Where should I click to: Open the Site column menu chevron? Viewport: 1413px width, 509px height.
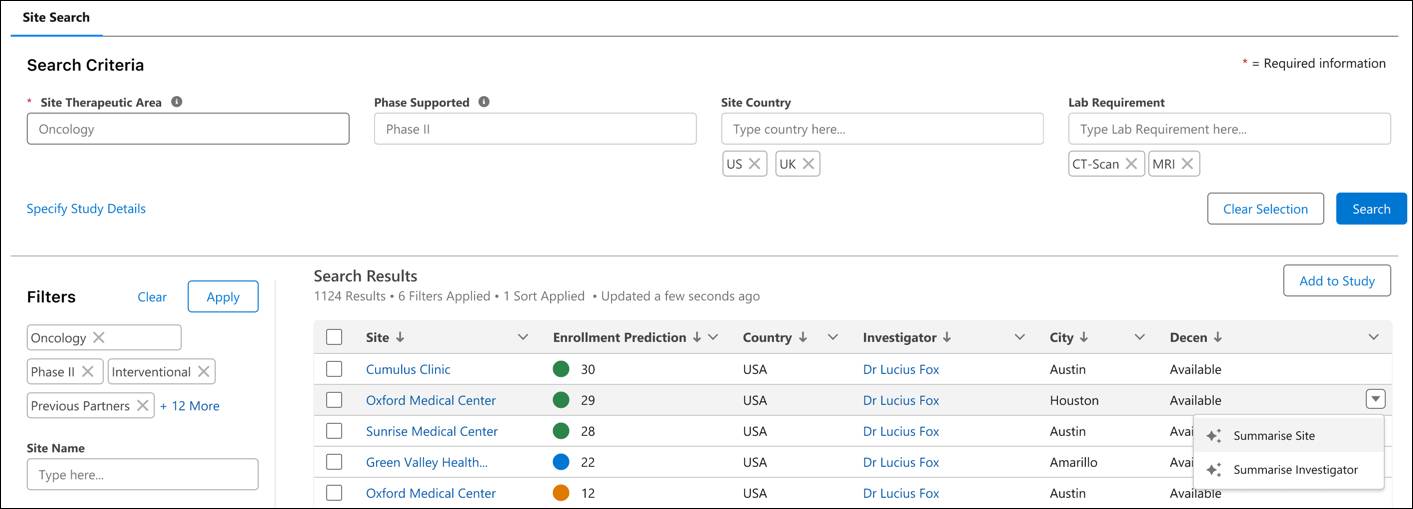(522, 338)
